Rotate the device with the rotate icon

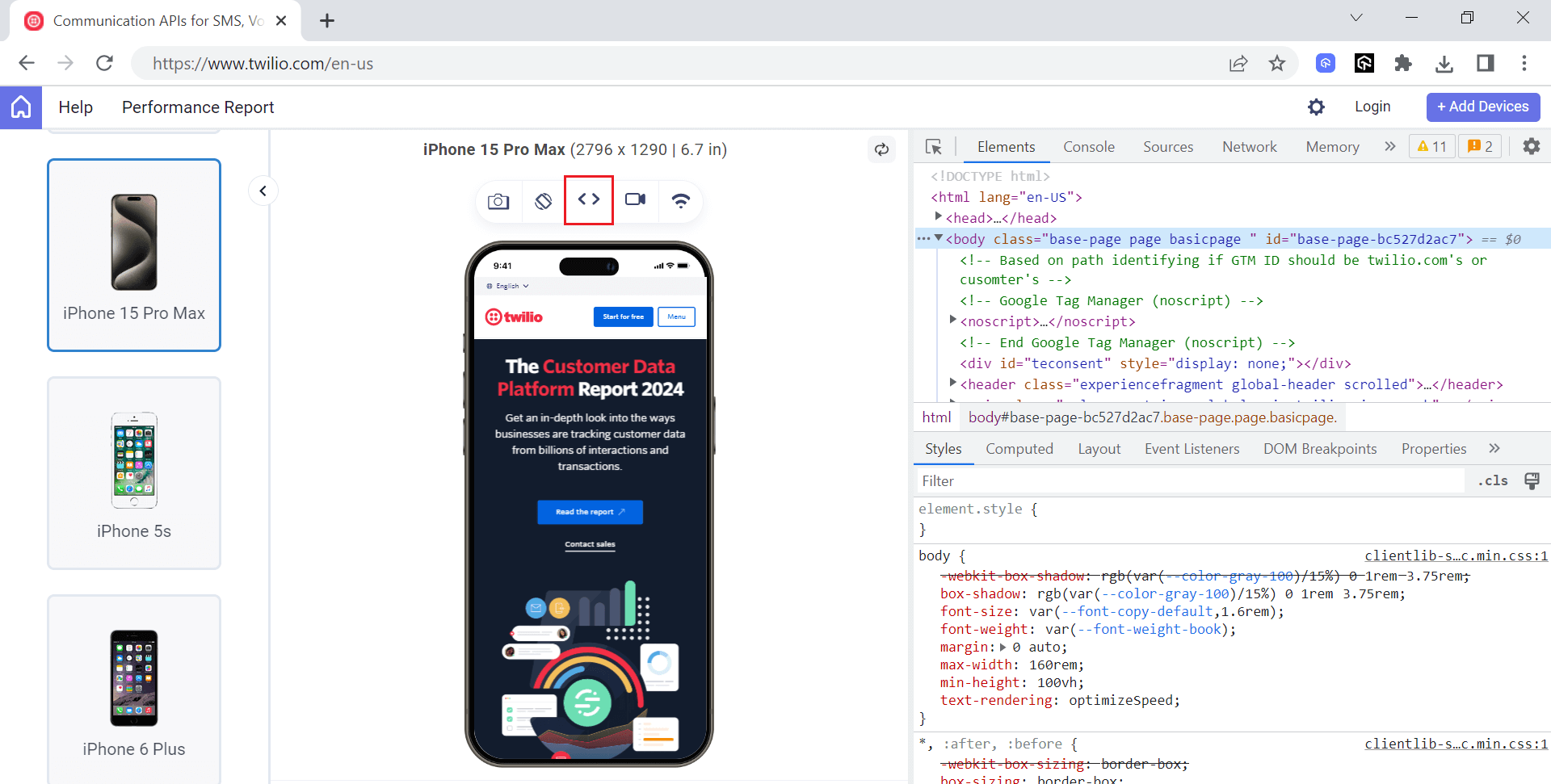click(544, 200)
